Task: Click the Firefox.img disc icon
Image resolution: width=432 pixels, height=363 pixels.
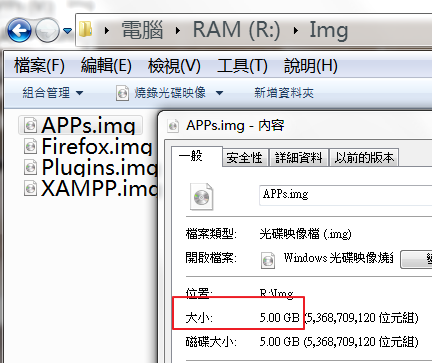Action: pos(30,146)
